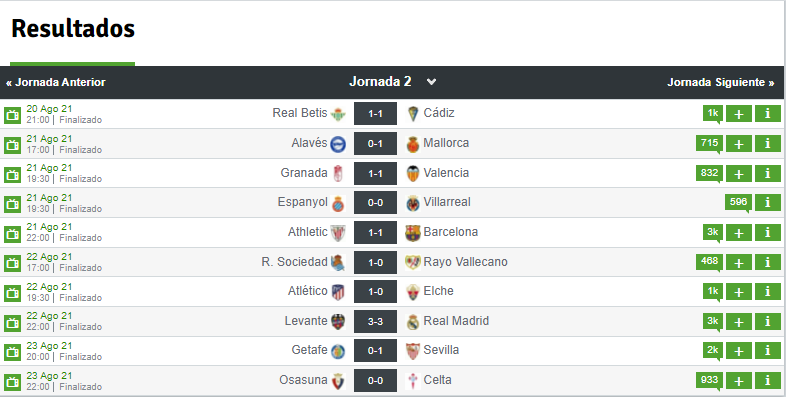
Task: Go to Jornada Anterior
Action: (56, 82)
